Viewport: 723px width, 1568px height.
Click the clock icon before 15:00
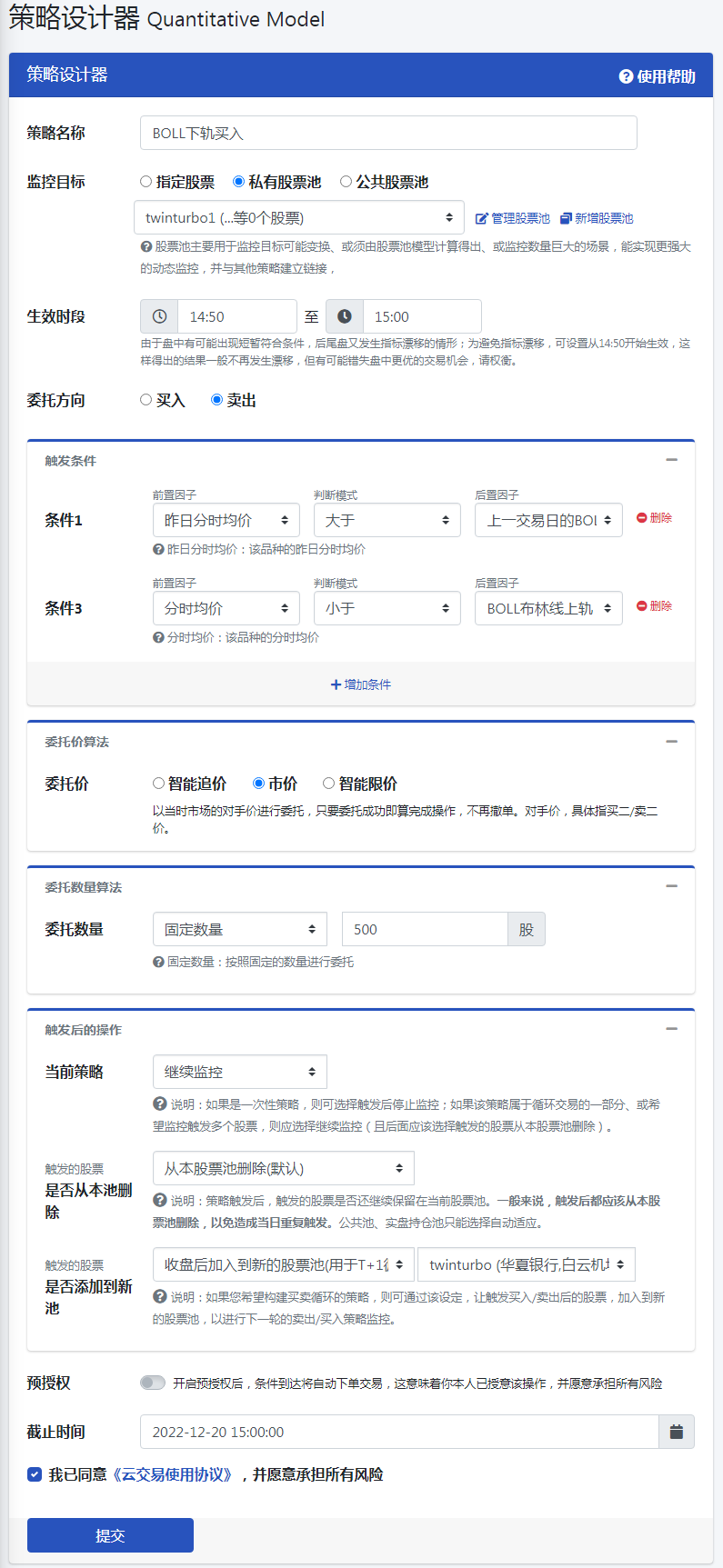[345, 316]
